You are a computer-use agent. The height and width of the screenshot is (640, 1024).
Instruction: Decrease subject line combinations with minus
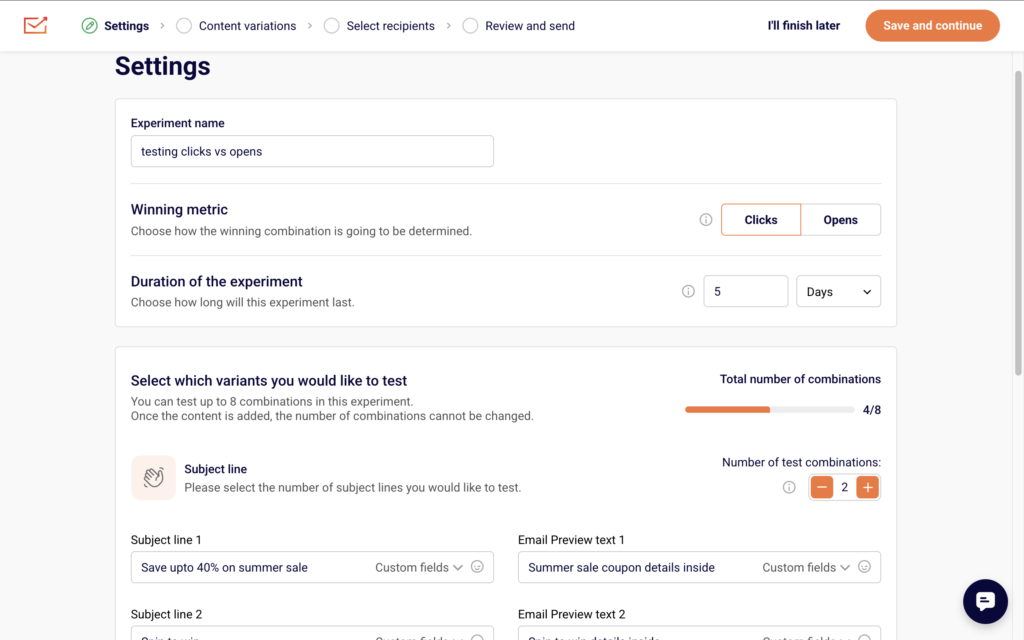click(x=822, y=487)
